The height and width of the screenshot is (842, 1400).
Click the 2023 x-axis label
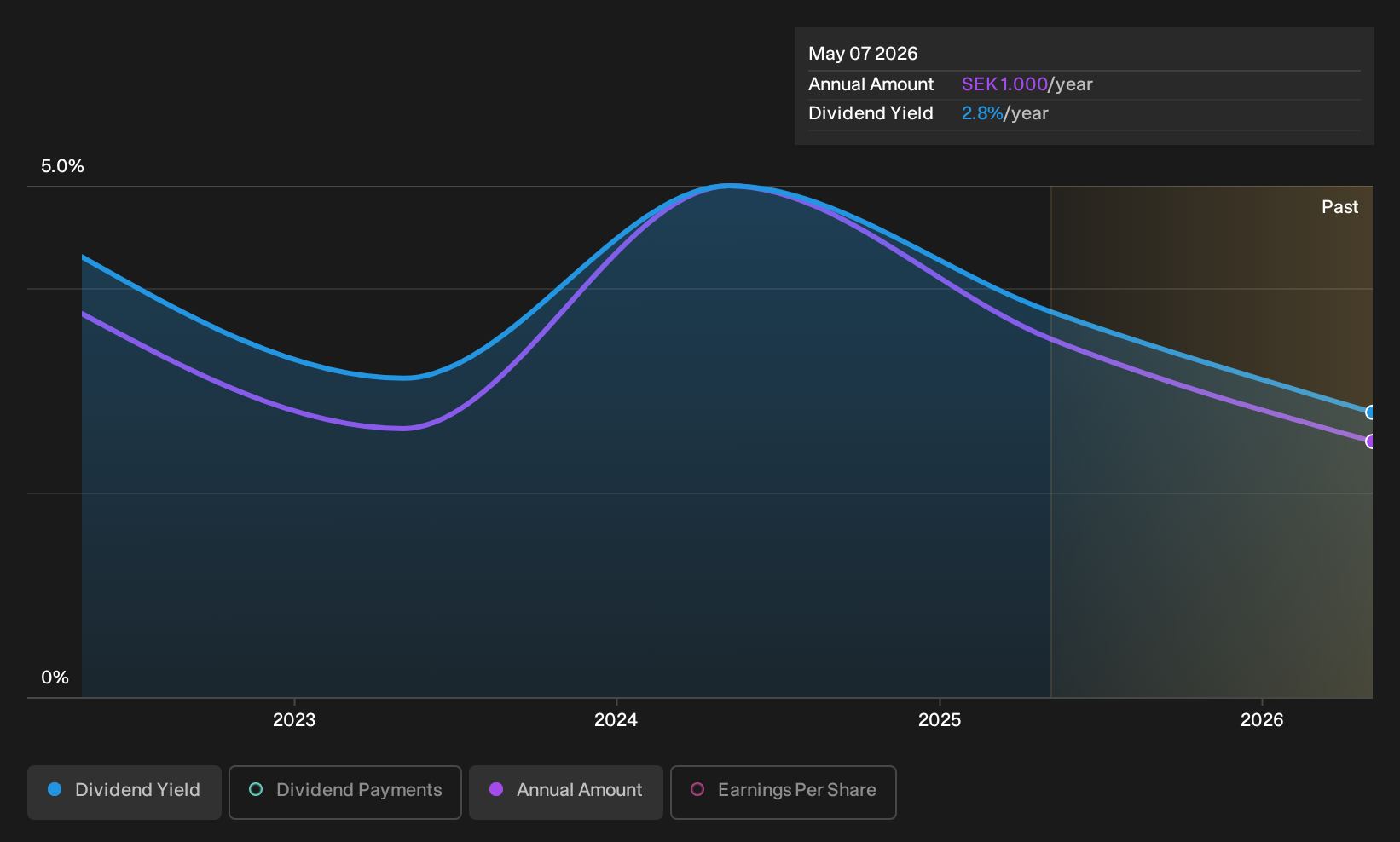[x=294, y=720]
